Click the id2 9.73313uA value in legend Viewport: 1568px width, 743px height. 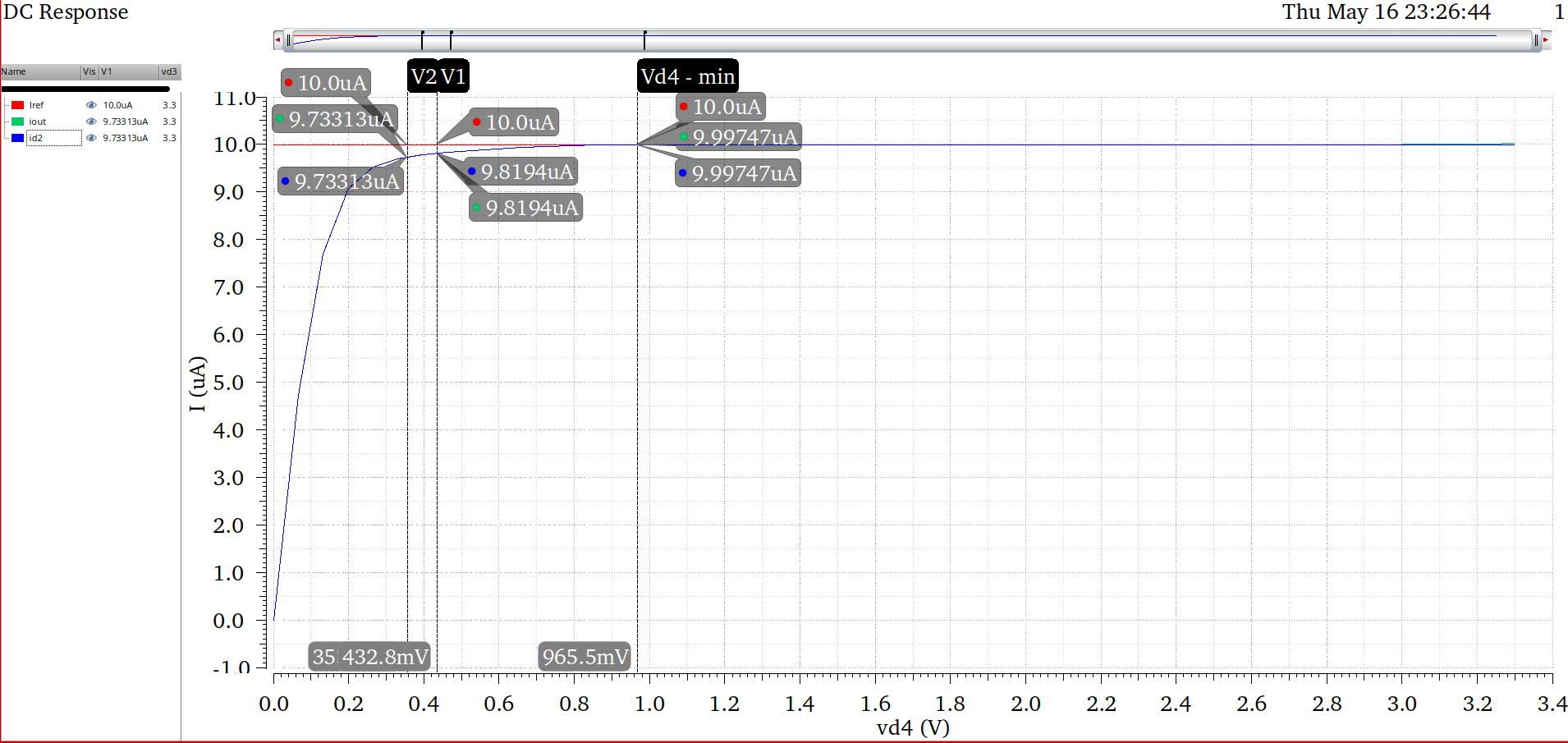coord(126,138)
